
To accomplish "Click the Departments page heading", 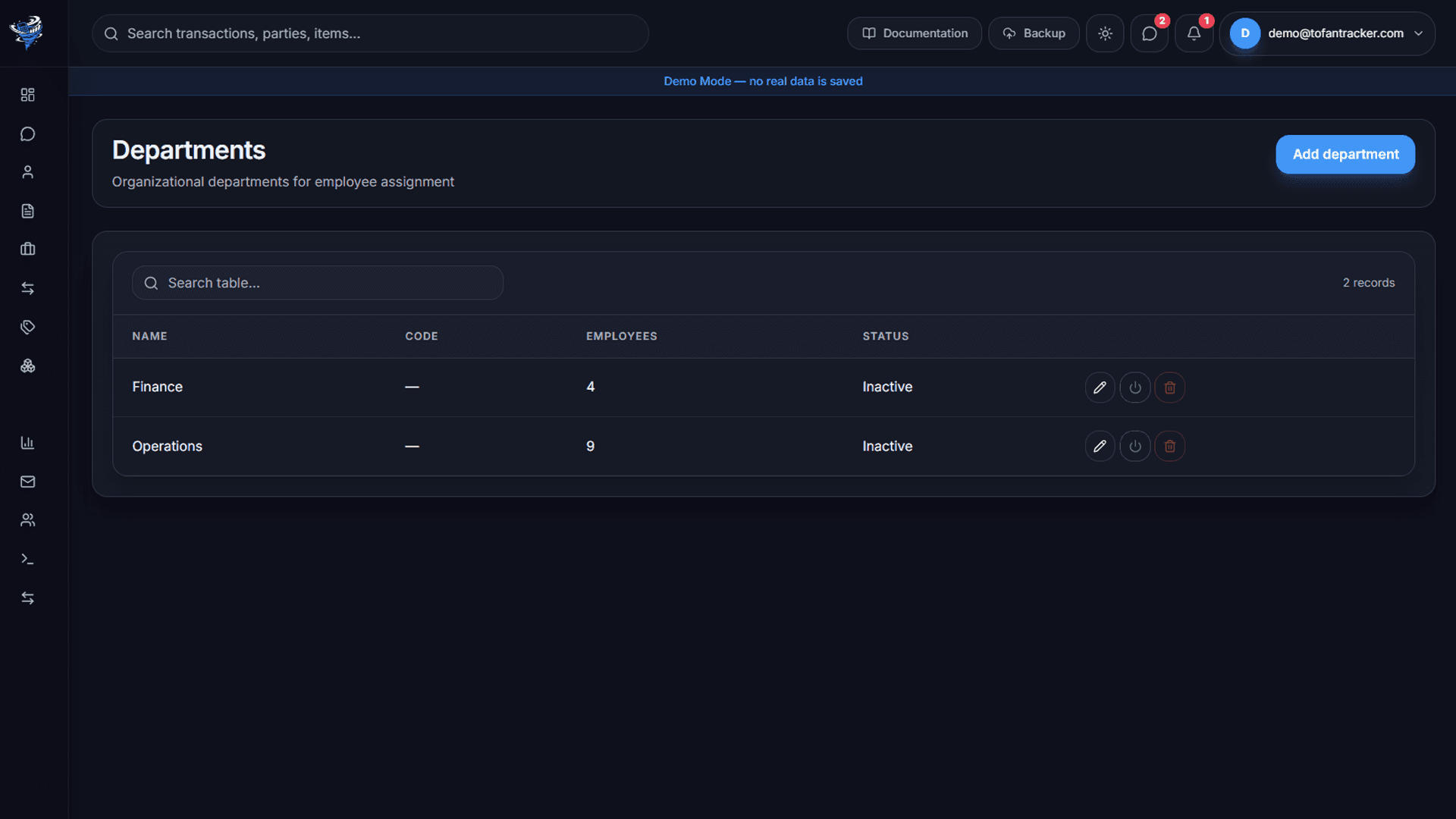I will [x=189, y=150].
